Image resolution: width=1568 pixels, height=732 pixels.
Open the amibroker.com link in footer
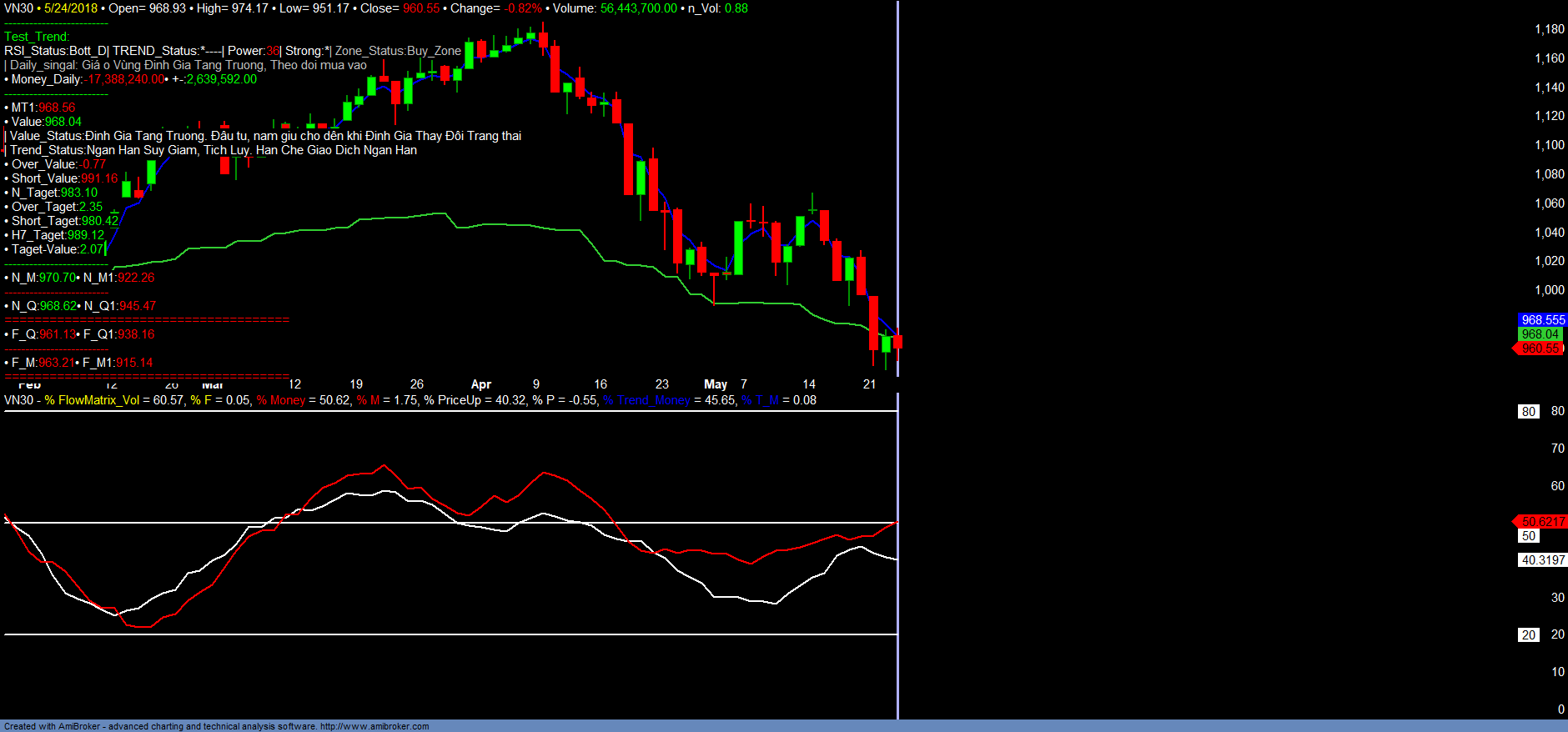pyautogui.click(x=374, y=726)
